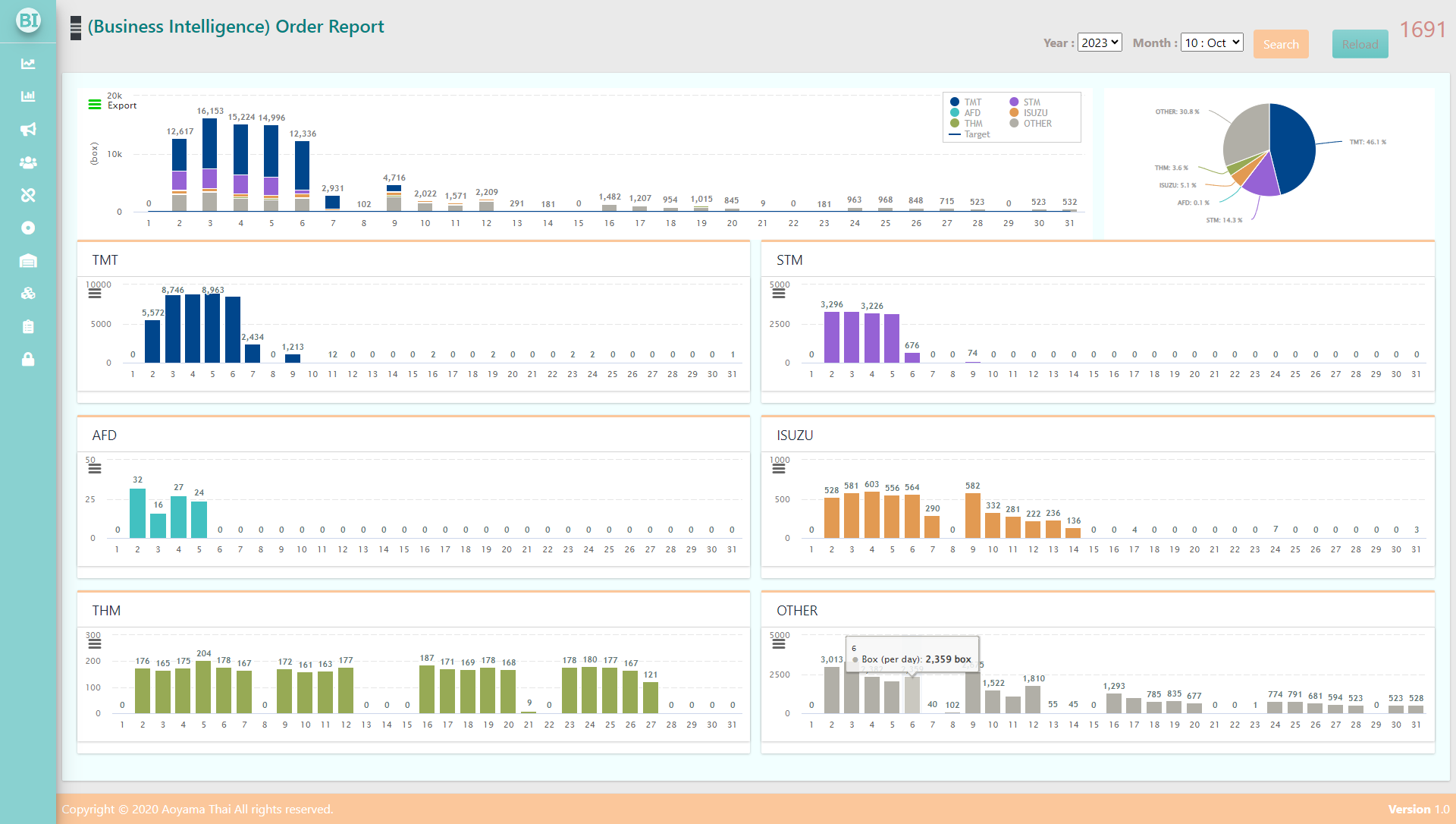The image size is (1456, 824).
Task: Open the TMT chart context menu
Action: 95,294
